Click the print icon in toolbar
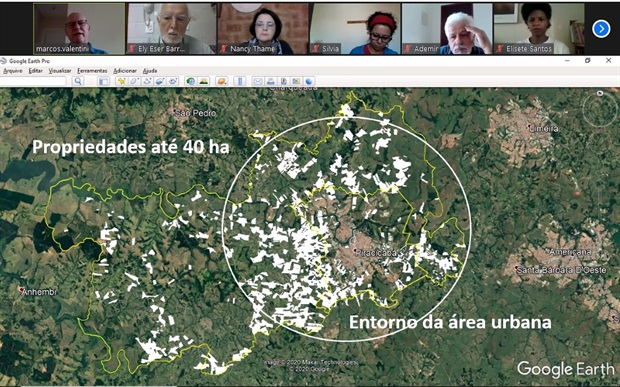The width and height of the screenshot is (620, 387). pos(271,81)
